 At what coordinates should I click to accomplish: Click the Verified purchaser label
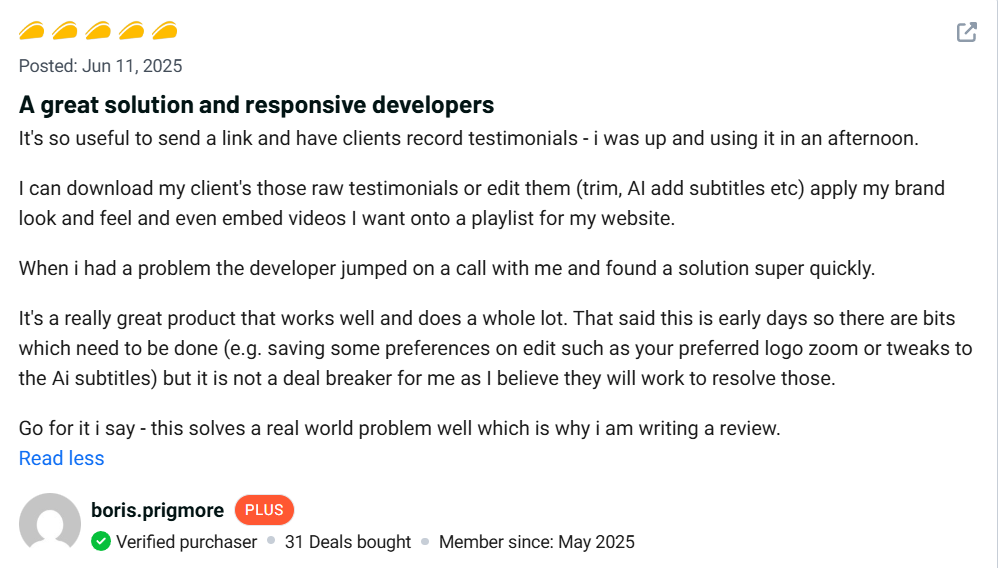186,542
